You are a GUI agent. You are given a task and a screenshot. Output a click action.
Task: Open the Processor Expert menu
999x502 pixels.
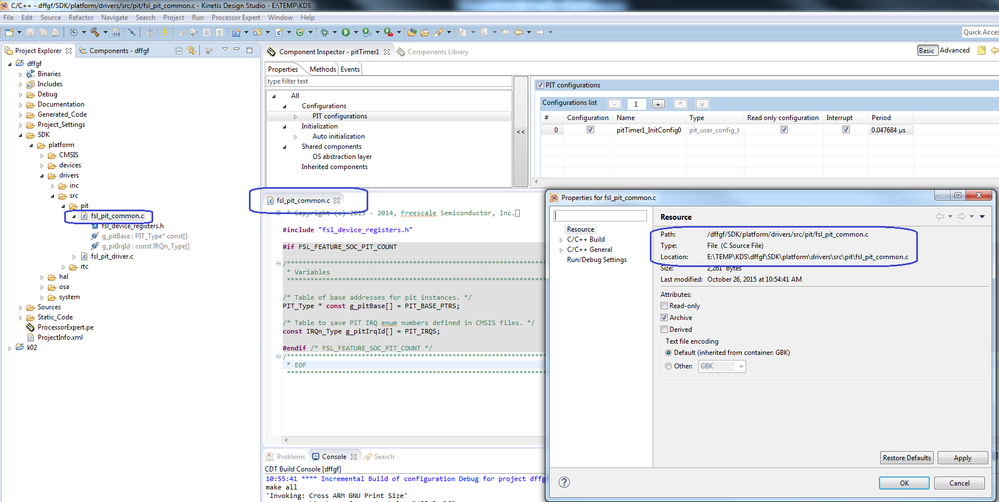(238, 17)
